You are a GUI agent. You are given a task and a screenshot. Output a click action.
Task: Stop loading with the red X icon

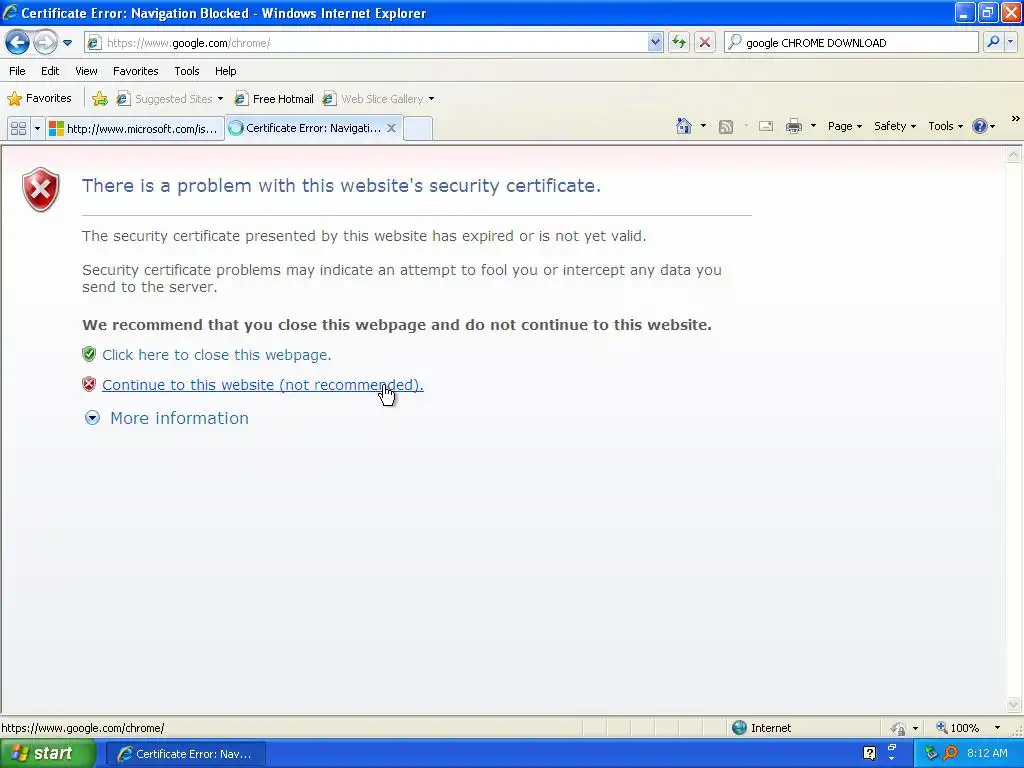[x=705, y=43]
